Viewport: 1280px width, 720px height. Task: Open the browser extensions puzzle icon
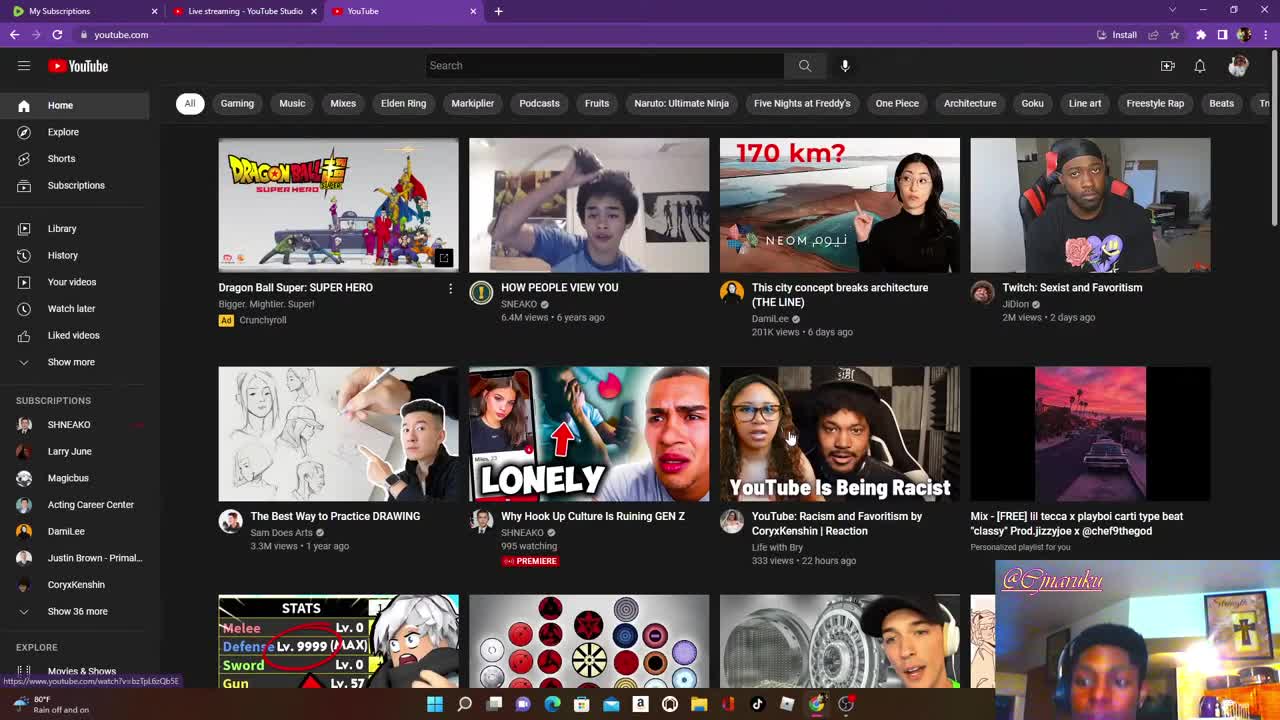coord(1201,35)
